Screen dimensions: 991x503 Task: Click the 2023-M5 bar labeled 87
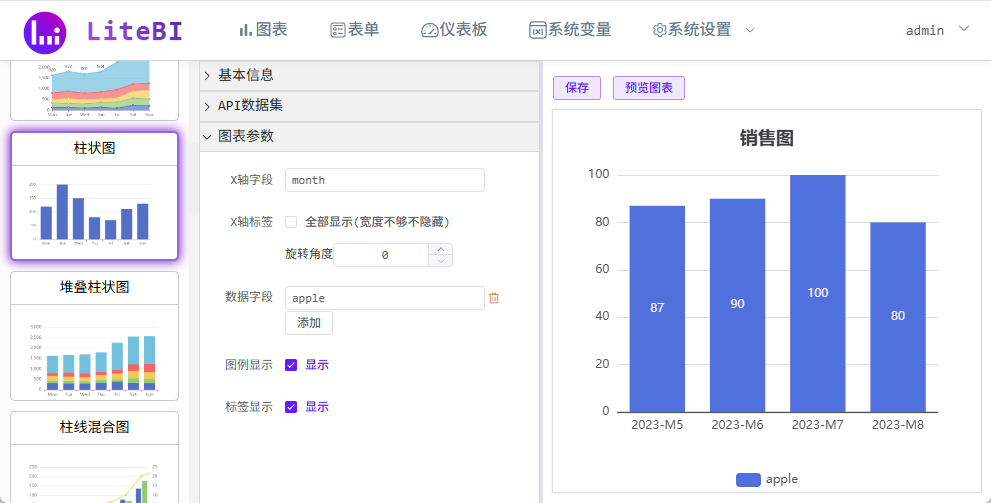pyautogui.click(x=657, y=309)
